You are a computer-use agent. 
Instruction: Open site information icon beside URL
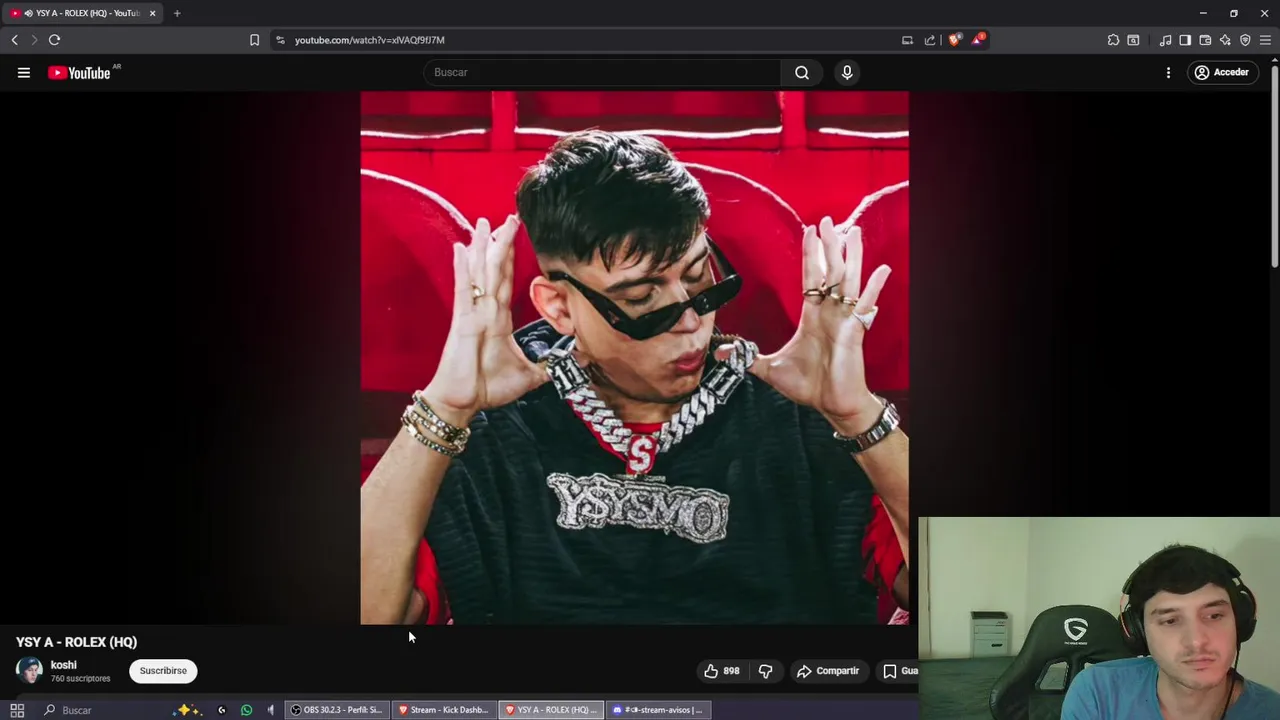point(280,40)
